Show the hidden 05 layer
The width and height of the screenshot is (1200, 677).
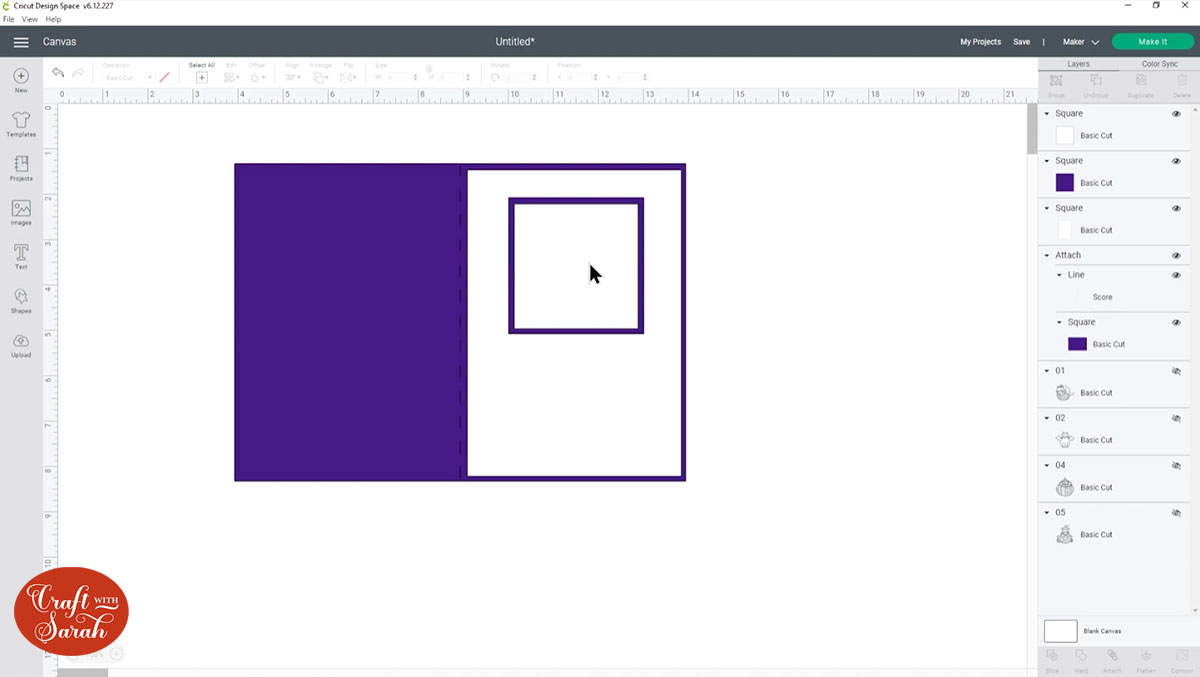[1176, 513]
